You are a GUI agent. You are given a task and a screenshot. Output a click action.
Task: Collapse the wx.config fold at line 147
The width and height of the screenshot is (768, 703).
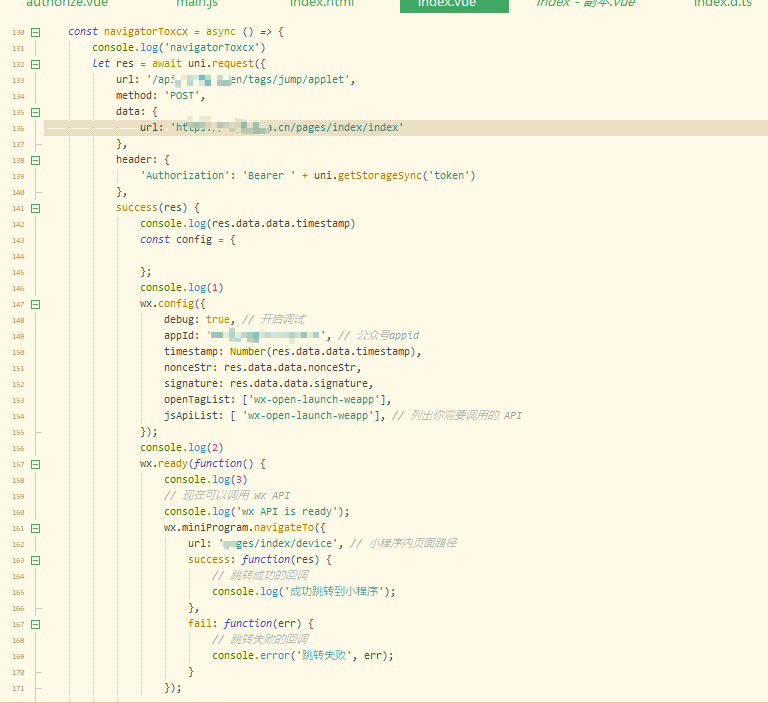click(x=35, y=304)
